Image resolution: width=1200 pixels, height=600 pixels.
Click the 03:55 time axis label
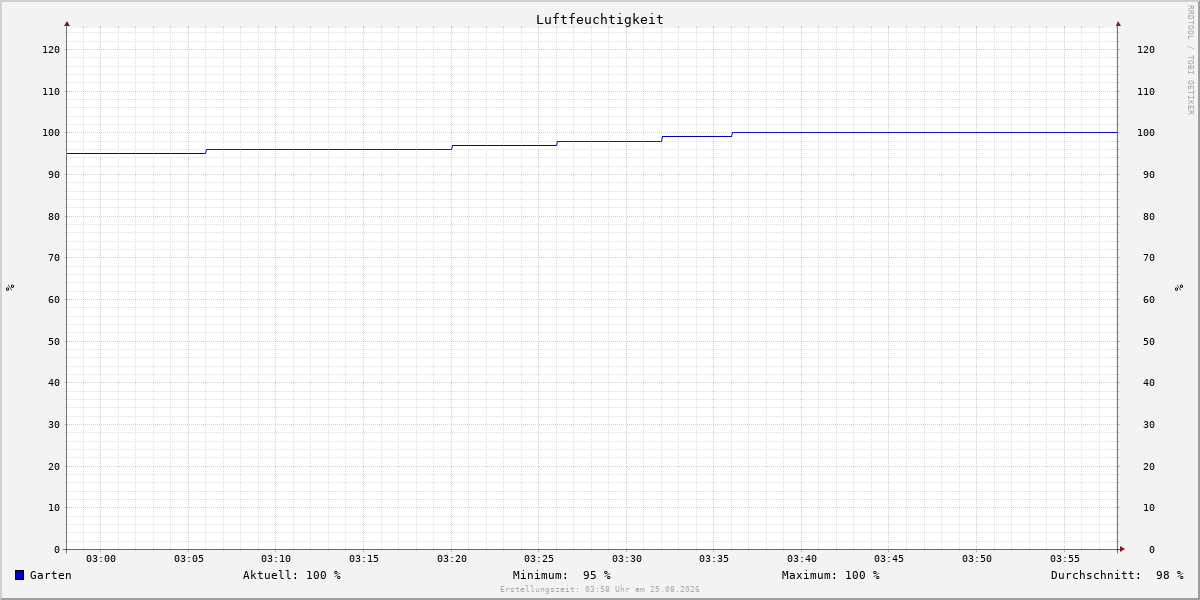(1065, 559)
